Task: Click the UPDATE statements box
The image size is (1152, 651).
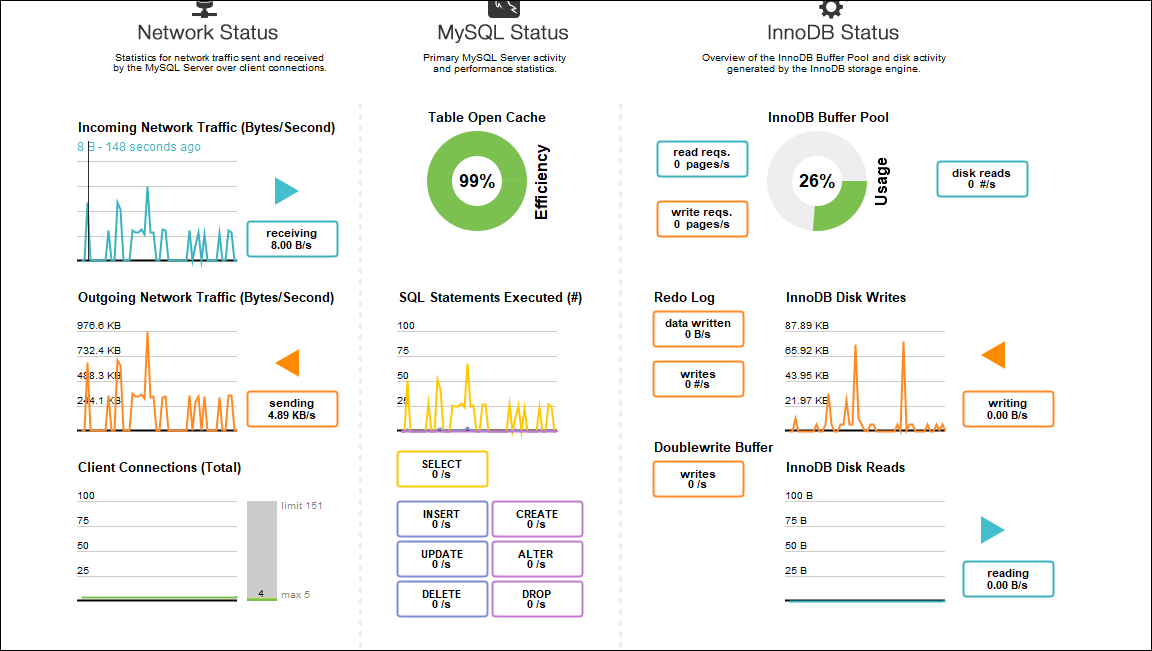Action: coord(442,559)
